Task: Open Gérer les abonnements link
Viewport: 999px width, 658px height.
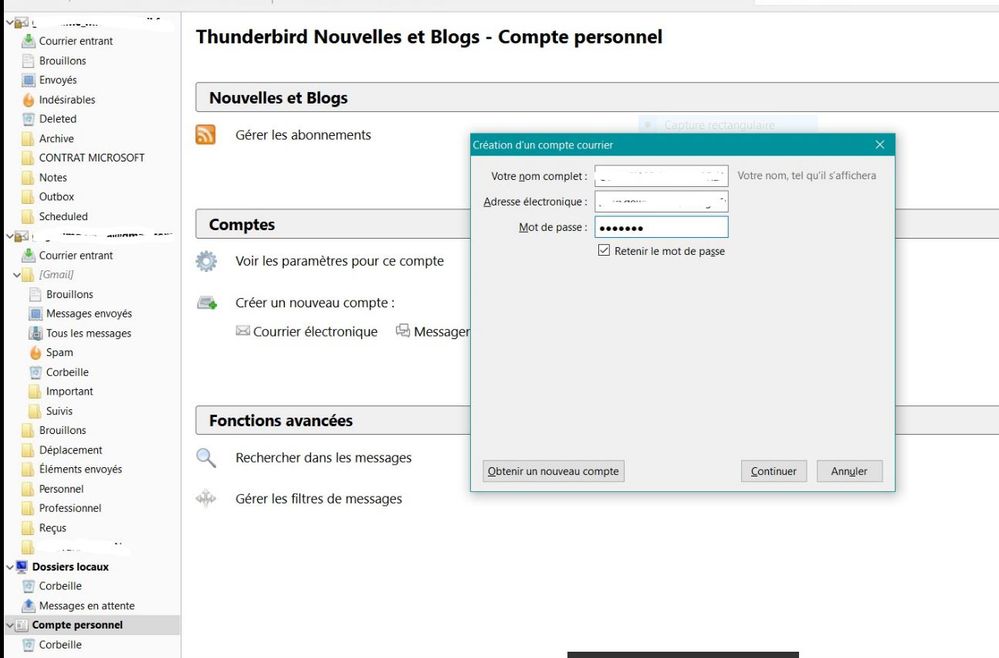Action: [303, 135]
